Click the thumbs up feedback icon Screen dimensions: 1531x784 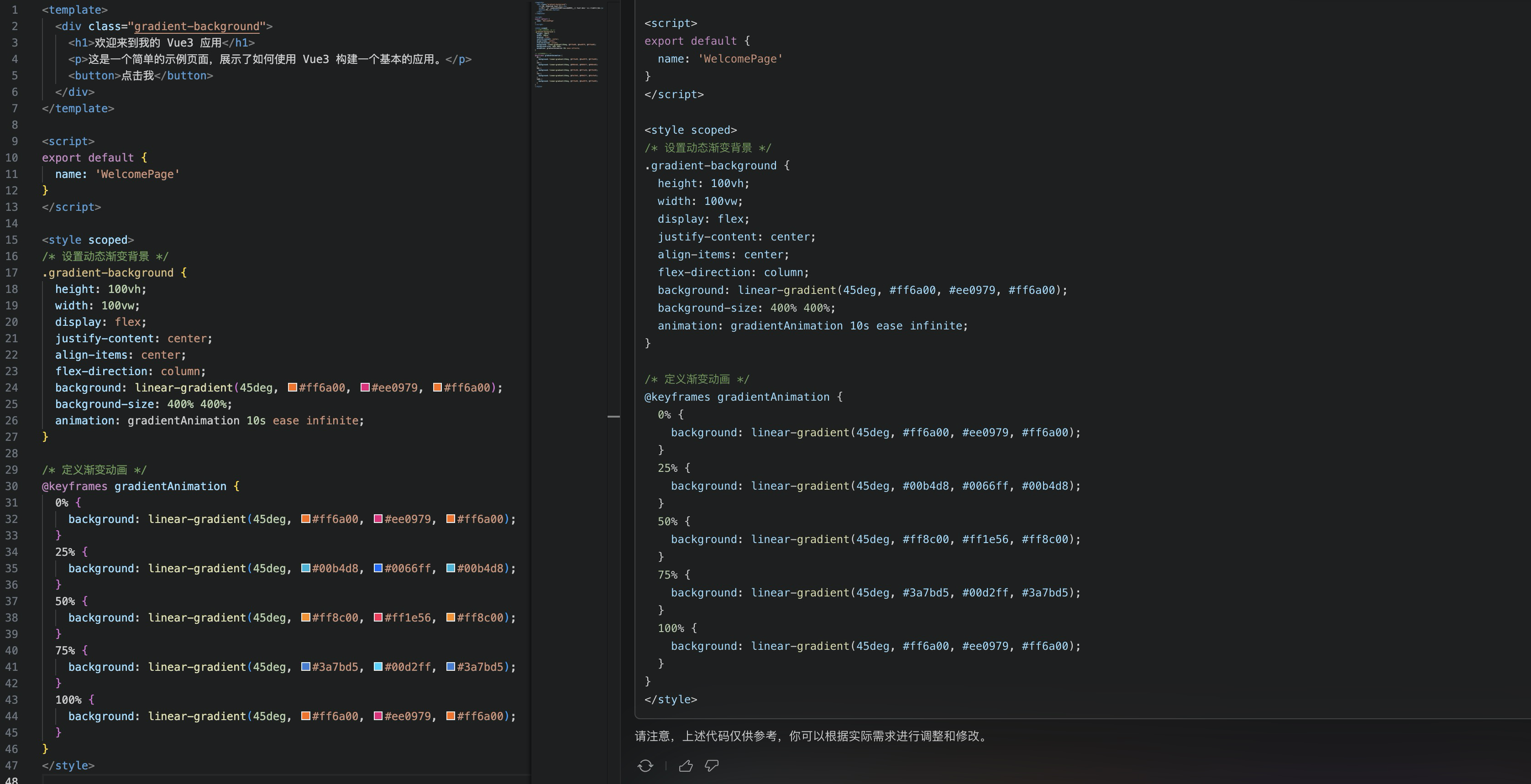685,766
